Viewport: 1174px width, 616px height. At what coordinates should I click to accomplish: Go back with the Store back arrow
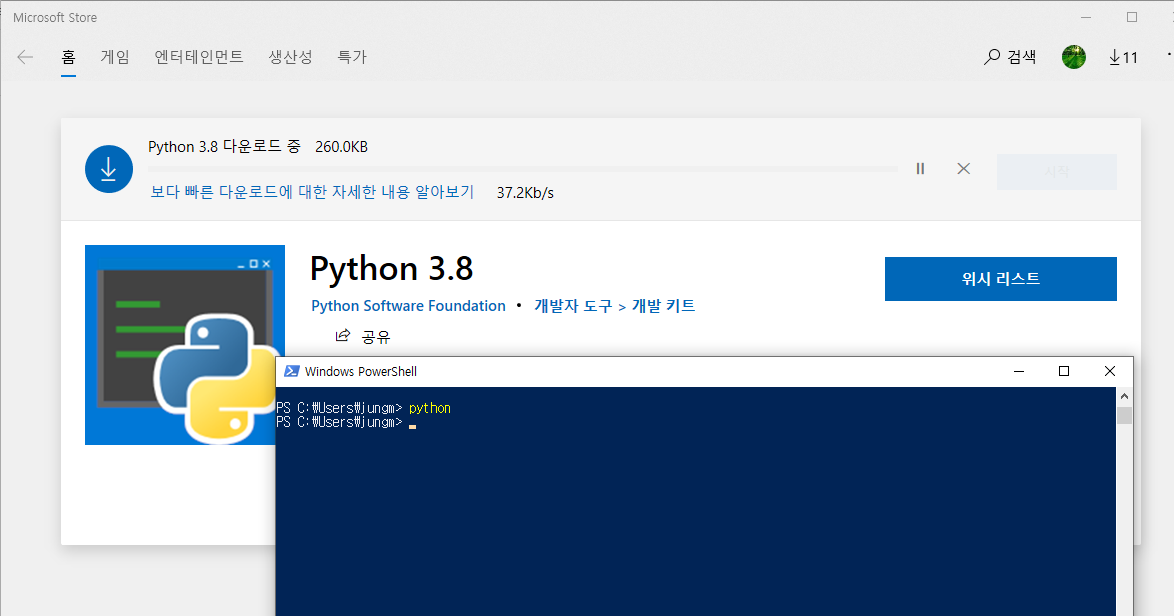(25, 57)
